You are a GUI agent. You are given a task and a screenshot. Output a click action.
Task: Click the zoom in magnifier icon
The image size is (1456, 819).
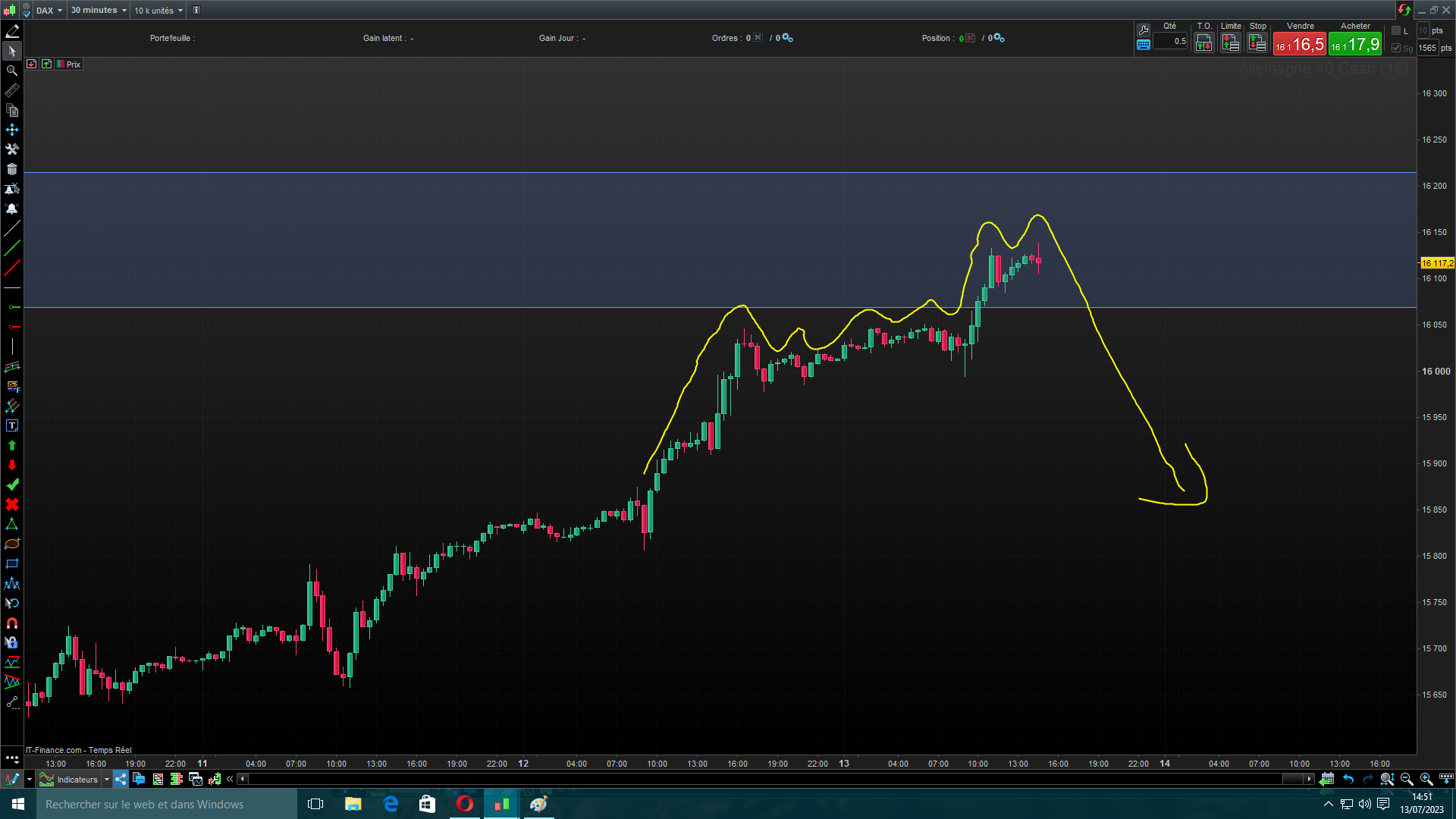(x=1426, y=779)
